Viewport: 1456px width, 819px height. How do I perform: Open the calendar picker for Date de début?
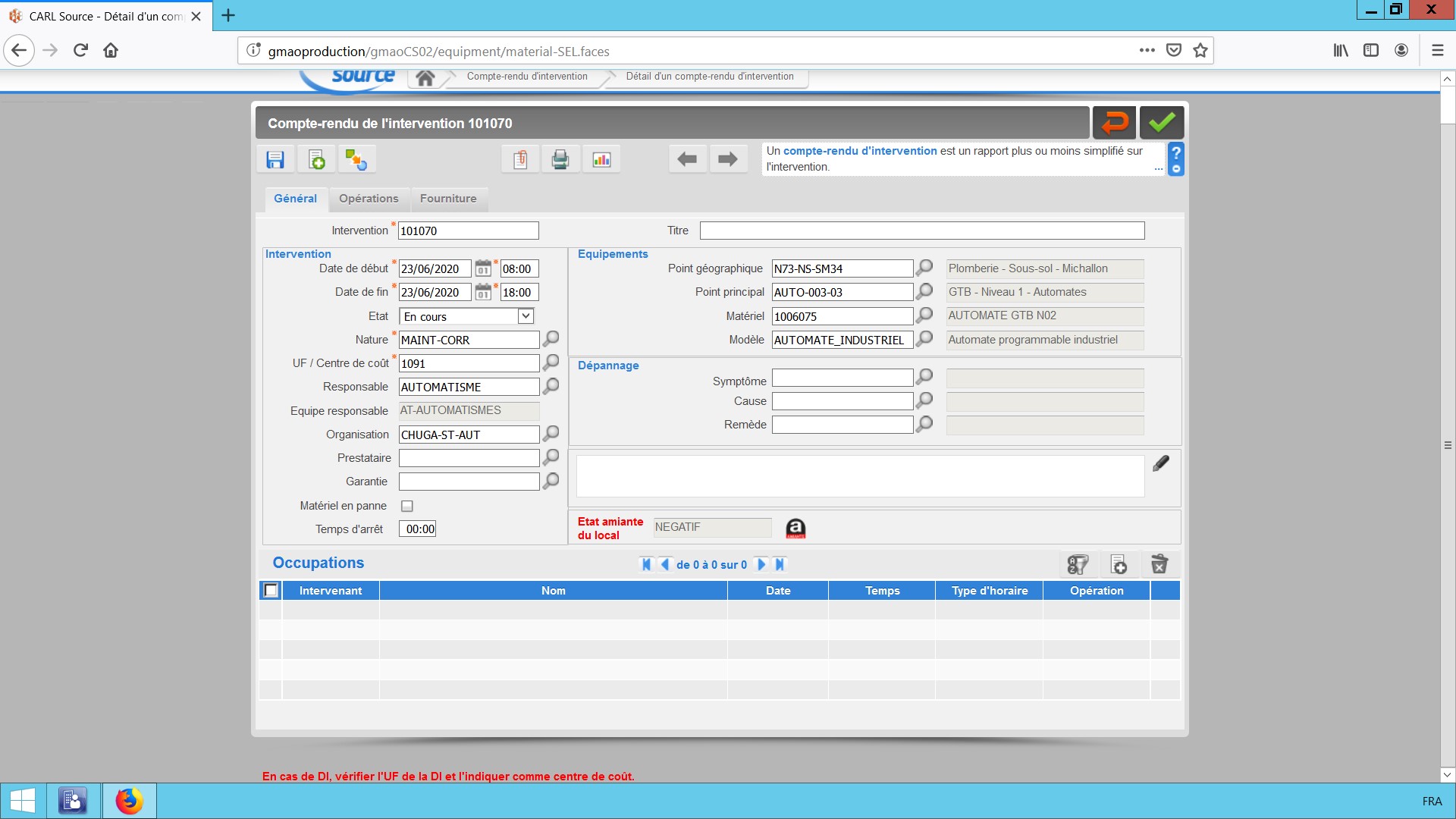(x=483, y=268)
